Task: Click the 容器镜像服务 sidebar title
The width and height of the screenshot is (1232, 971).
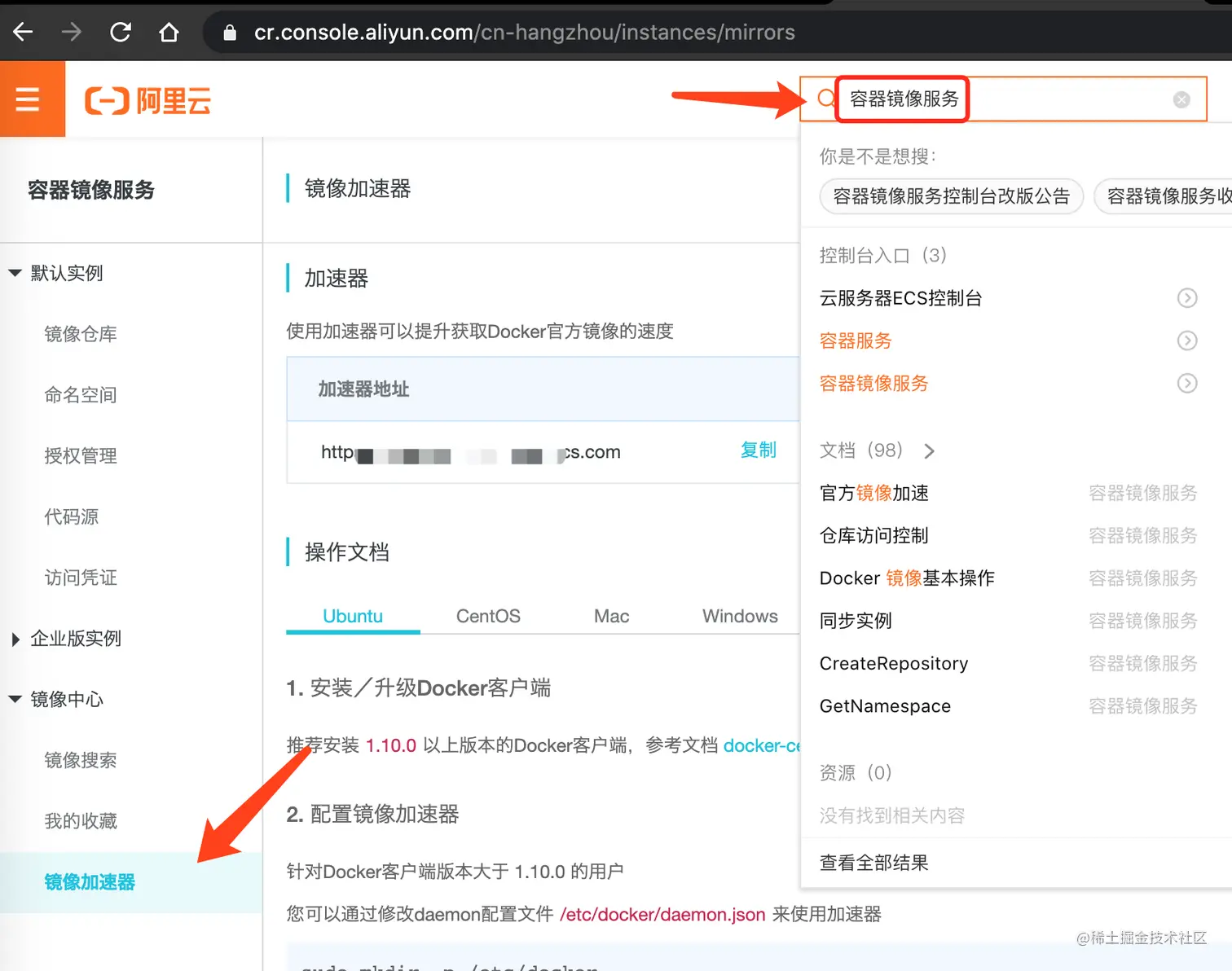Action: [x=91, y=190]
